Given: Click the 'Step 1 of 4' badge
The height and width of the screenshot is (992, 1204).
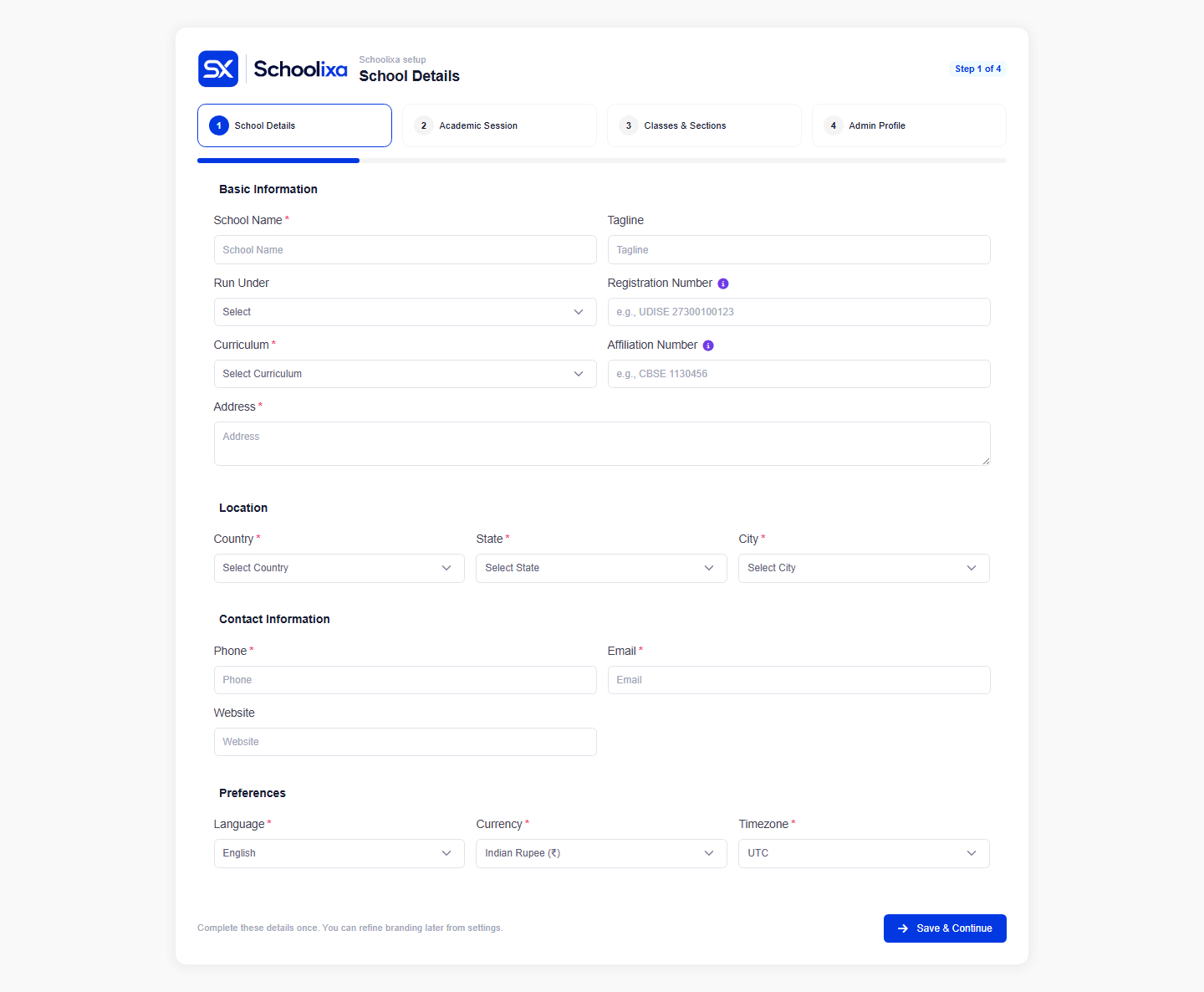Looking at the screenshot, I should tap(978, 69).
